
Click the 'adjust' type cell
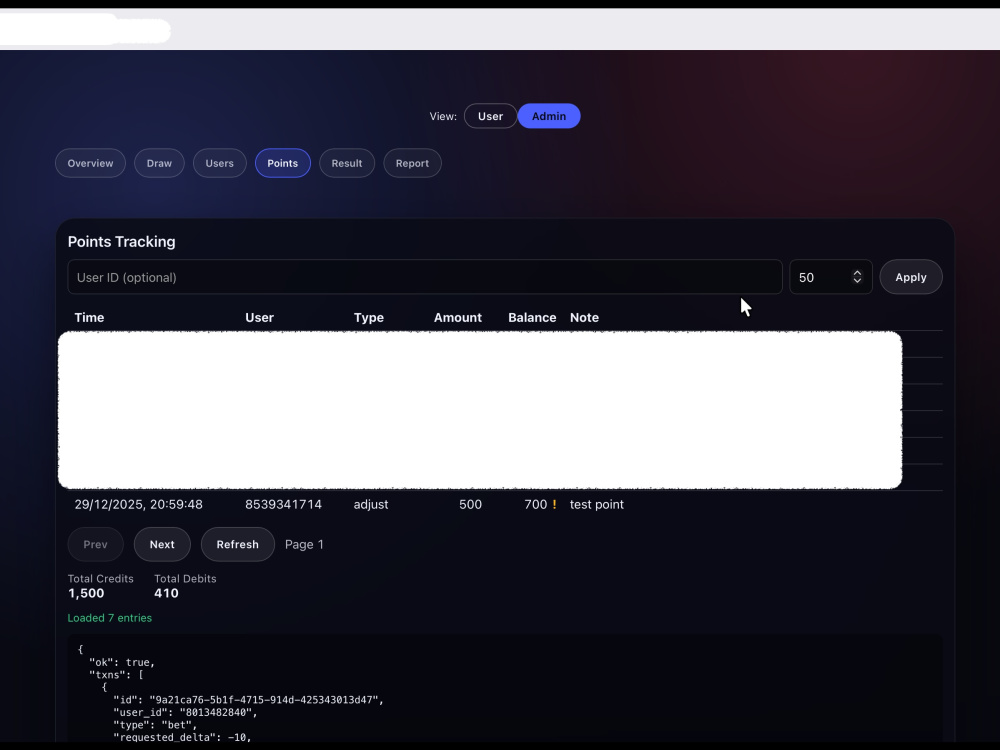pyautogui.click(x=371, y=504)
